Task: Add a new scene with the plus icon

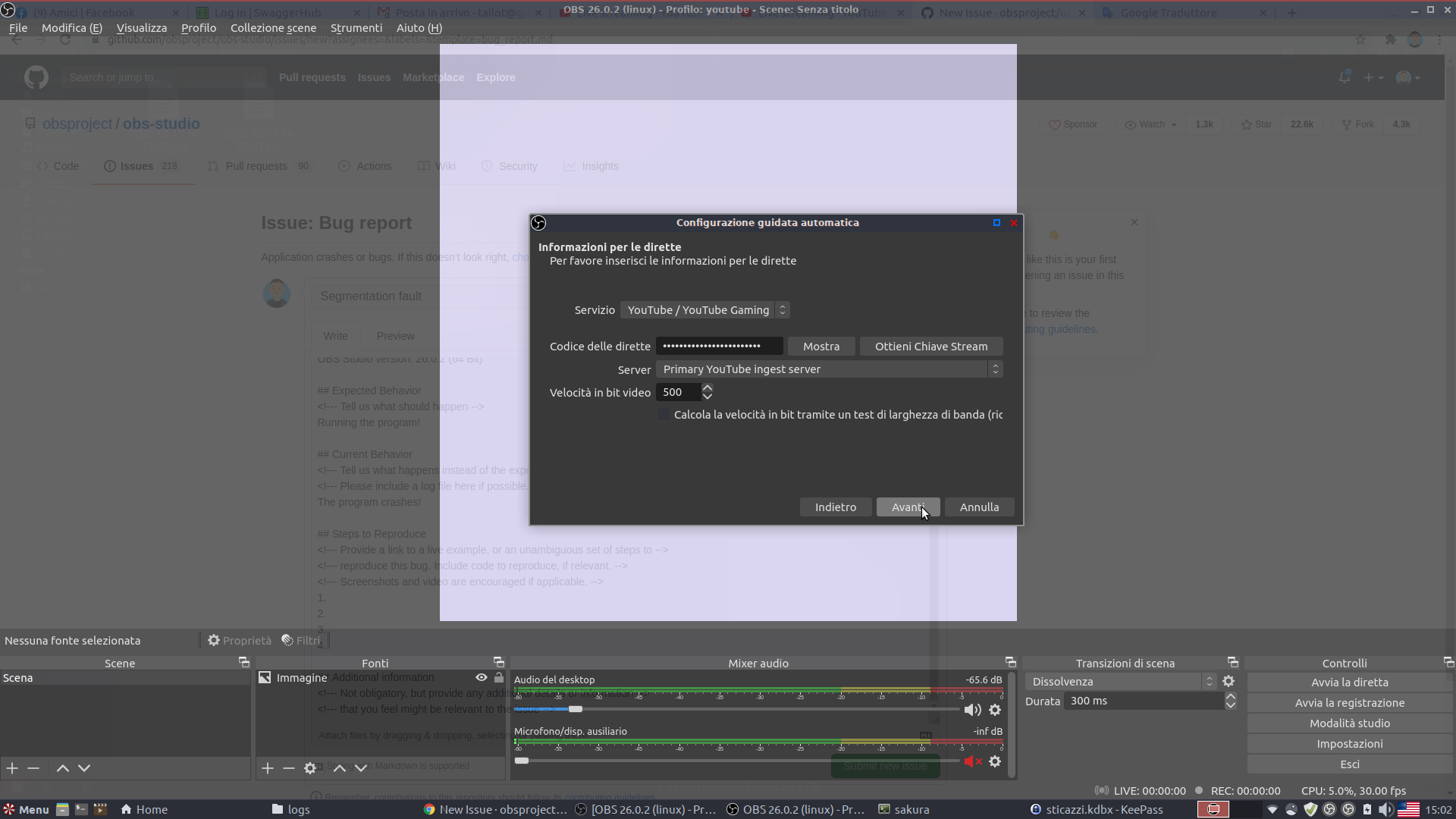Action: (x=11, y=768)
